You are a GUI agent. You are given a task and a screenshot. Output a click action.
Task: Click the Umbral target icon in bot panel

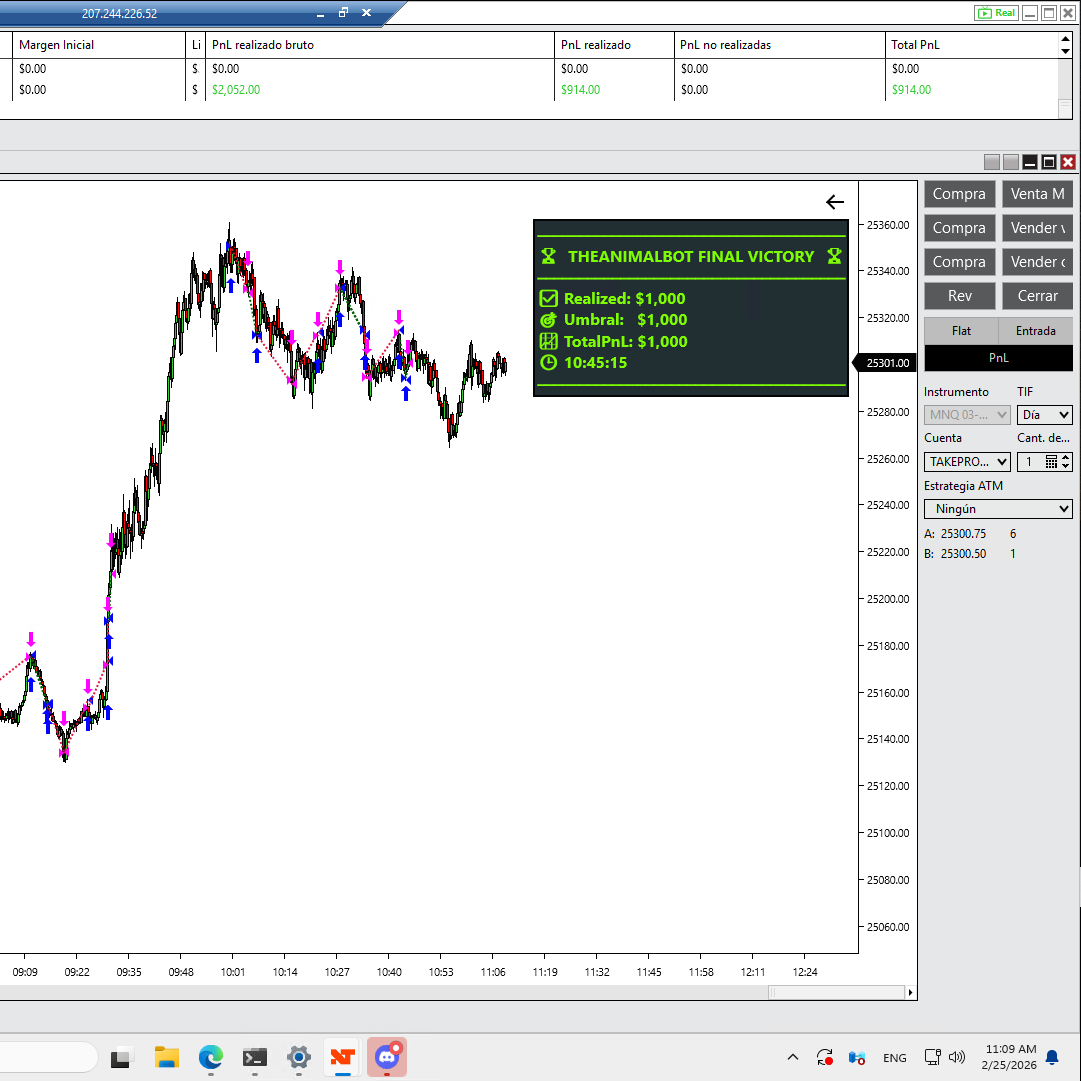[x=549, y=320]
